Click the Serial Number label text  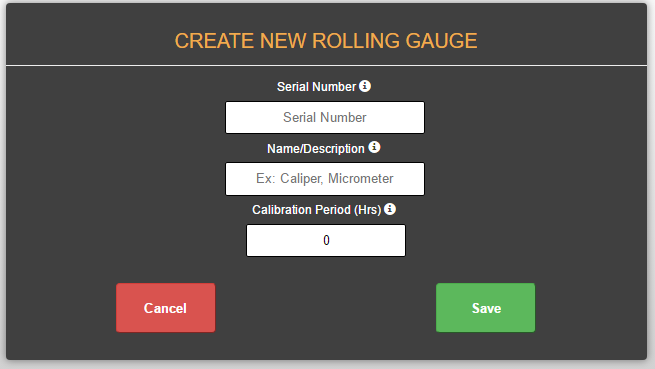316,87
